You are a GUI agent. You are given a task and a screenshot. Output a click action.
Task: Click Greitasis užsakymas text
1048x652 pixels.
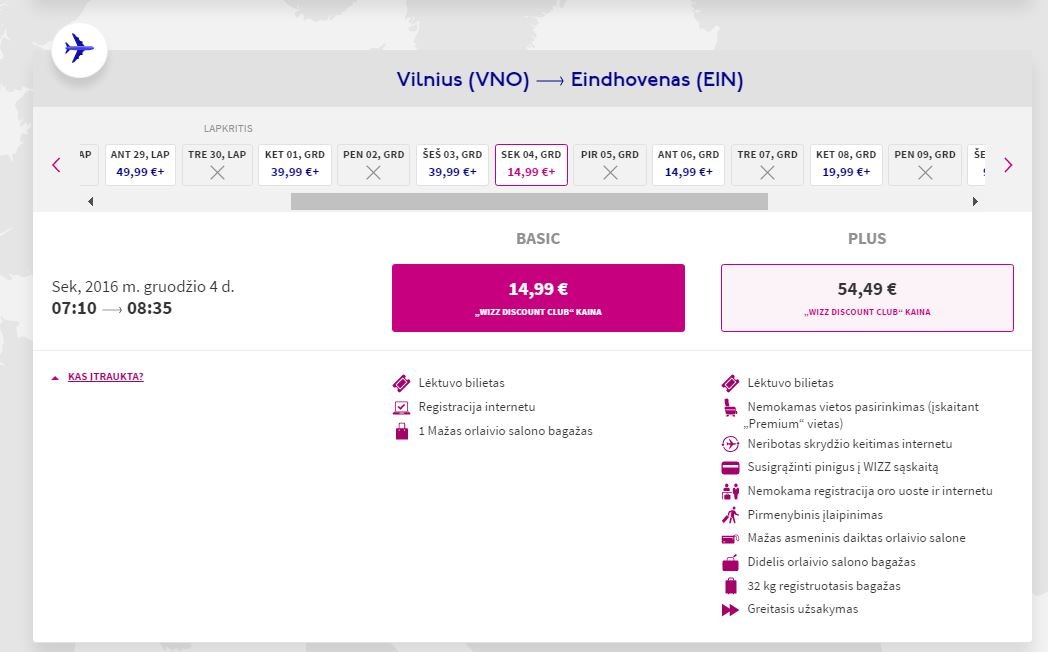click(802, 609)
